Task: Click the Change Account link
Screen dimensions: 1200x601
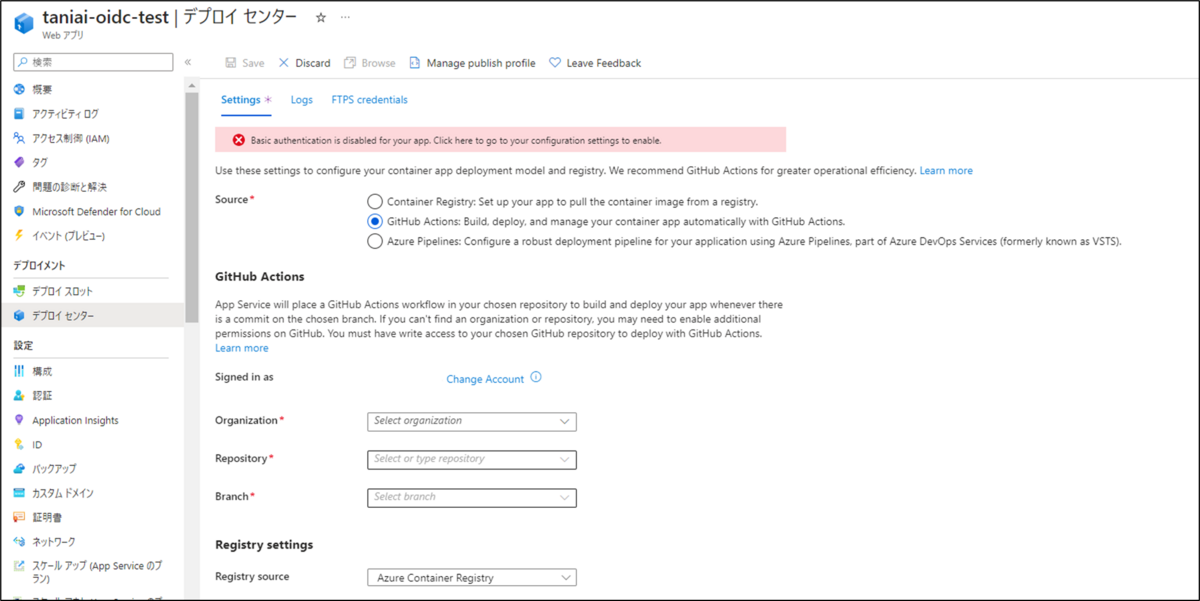Action: pos(485,379)
